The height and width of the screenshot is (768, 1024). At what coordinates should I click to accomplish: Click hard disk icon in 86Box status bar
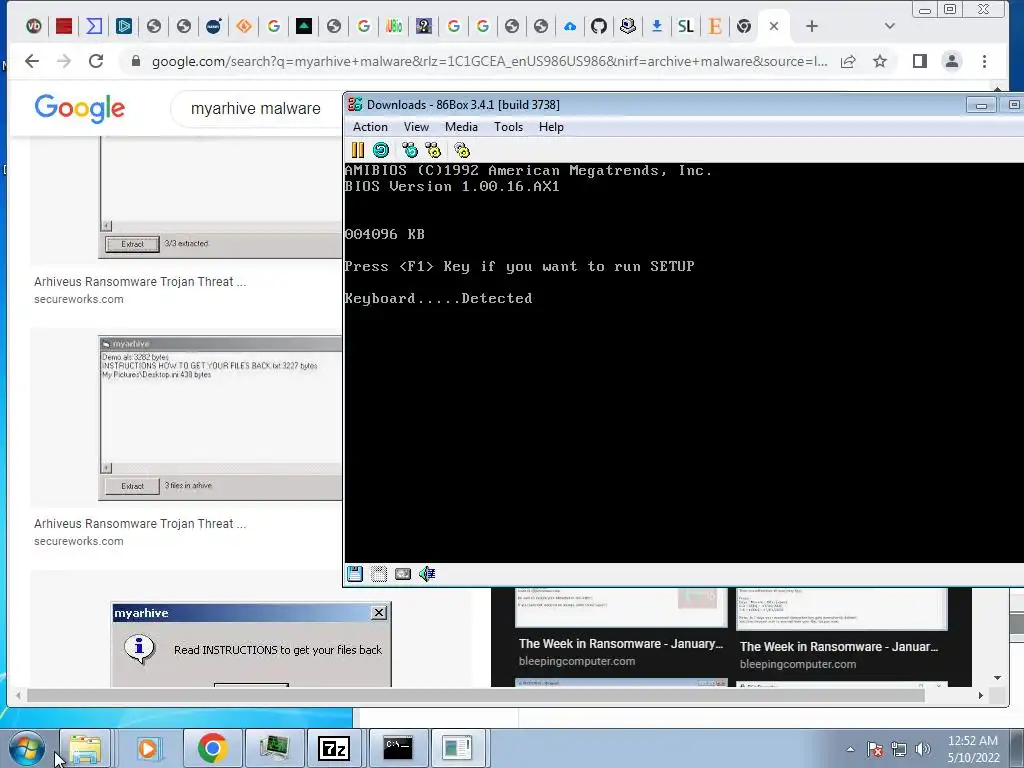point(403,574)
